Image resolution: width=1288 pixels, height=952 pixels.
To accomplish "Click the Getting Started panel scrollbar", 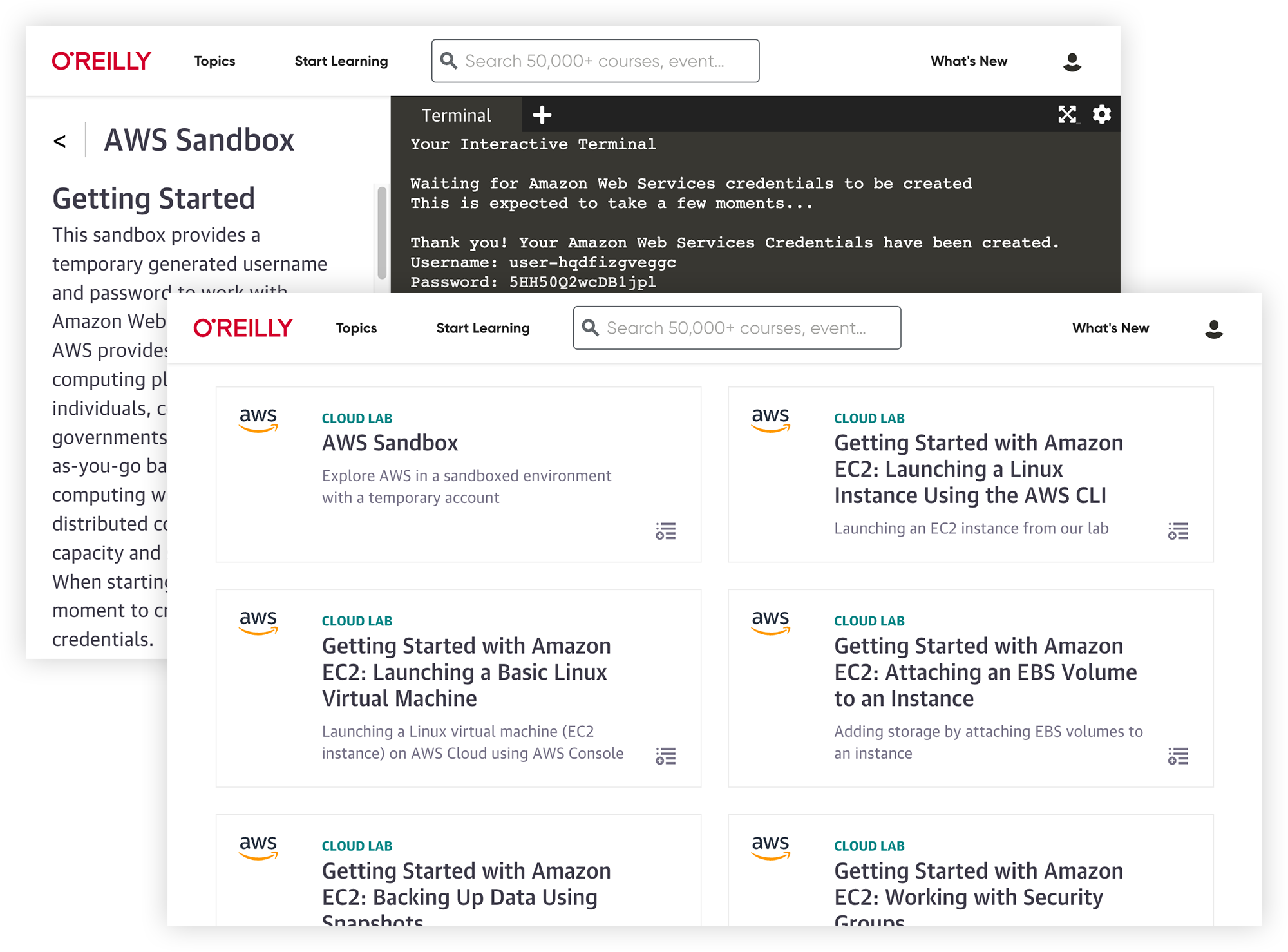I will click(382, 233).
